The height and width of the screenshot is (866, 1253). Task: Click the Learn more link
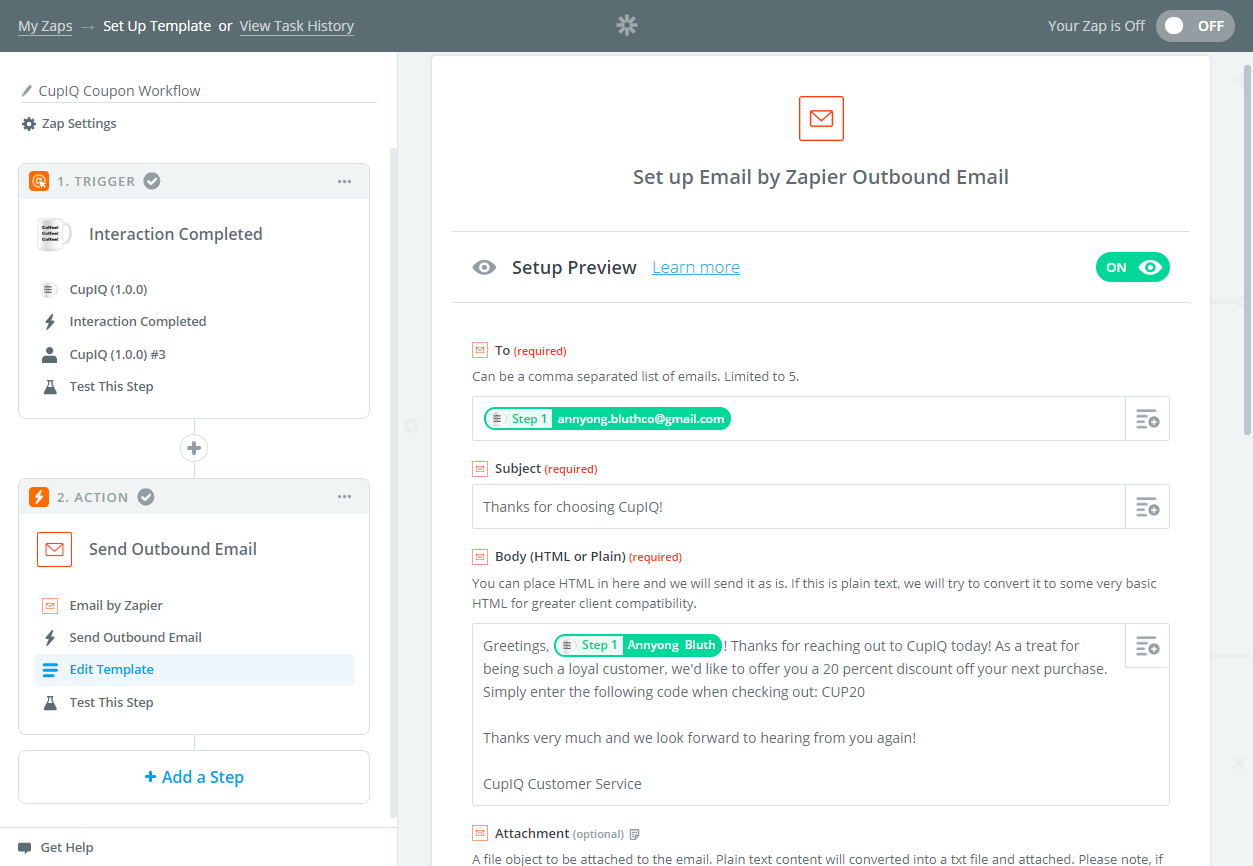696,267
